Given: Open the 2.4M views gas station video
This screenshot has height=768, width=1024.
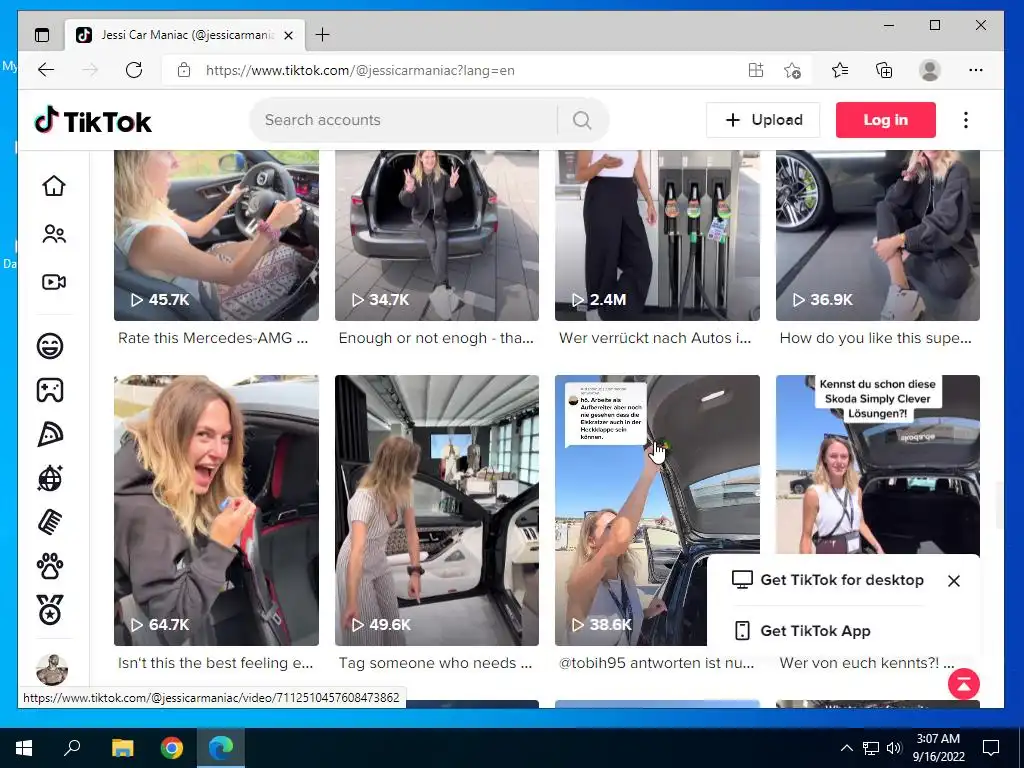Looking at the screenshot, I should coord(657,235).
